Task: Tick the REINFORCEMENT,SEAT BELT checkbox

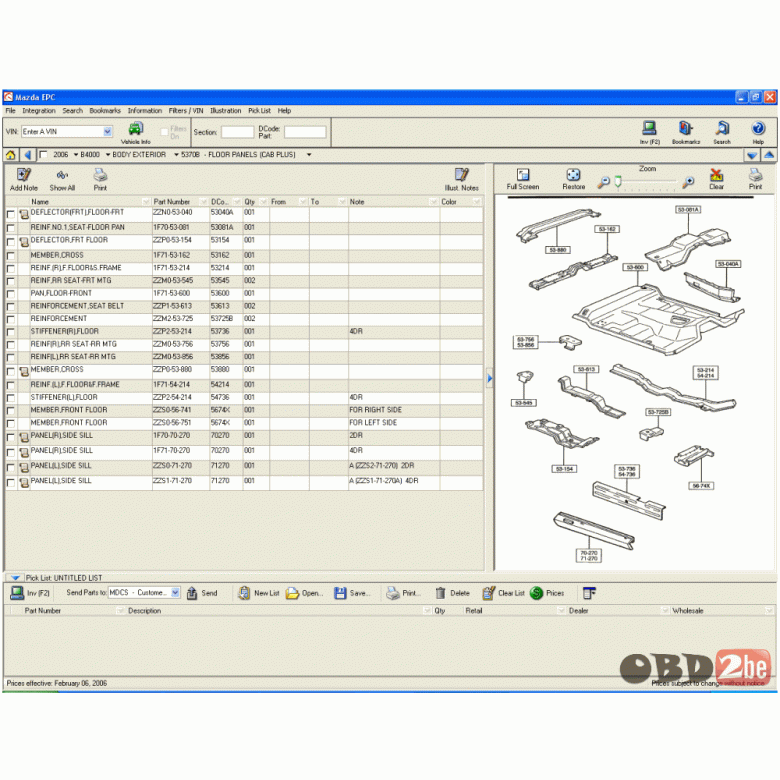Action: 10,307
